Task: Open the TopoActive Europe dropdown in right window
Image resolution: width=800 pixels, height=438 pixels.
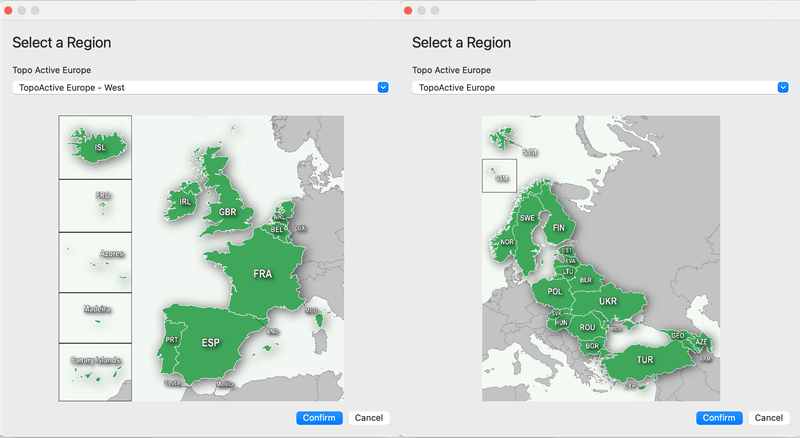Action: [601, 87]
